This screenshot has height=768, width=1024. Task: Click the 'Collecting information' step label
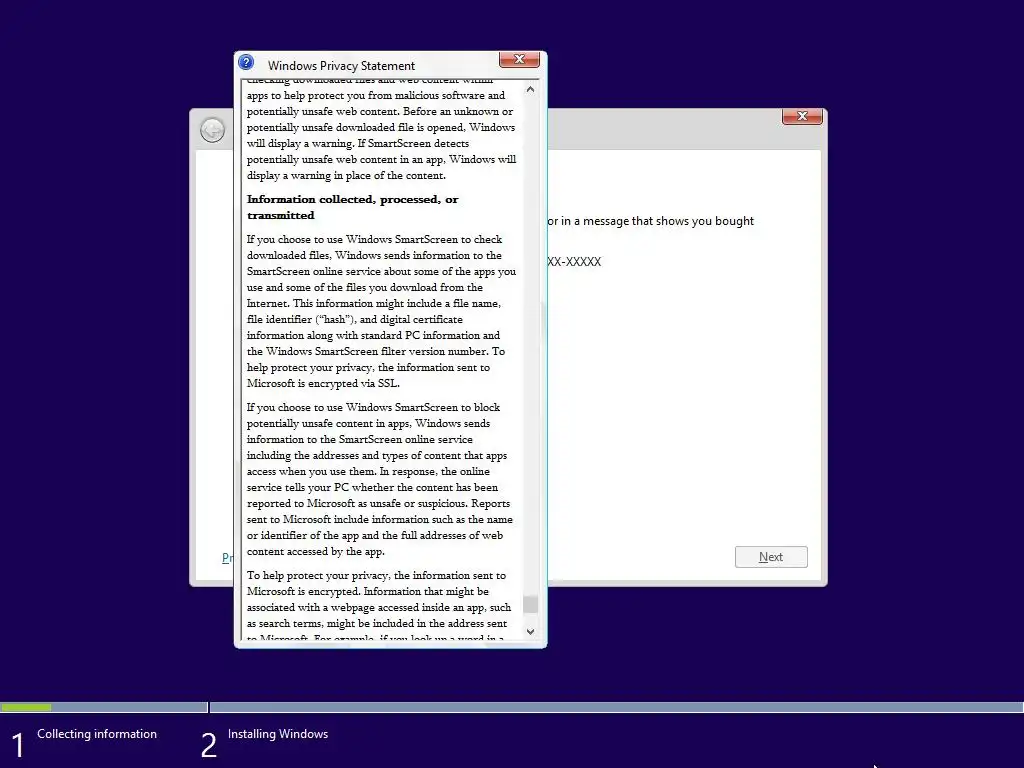coord(97,733)
